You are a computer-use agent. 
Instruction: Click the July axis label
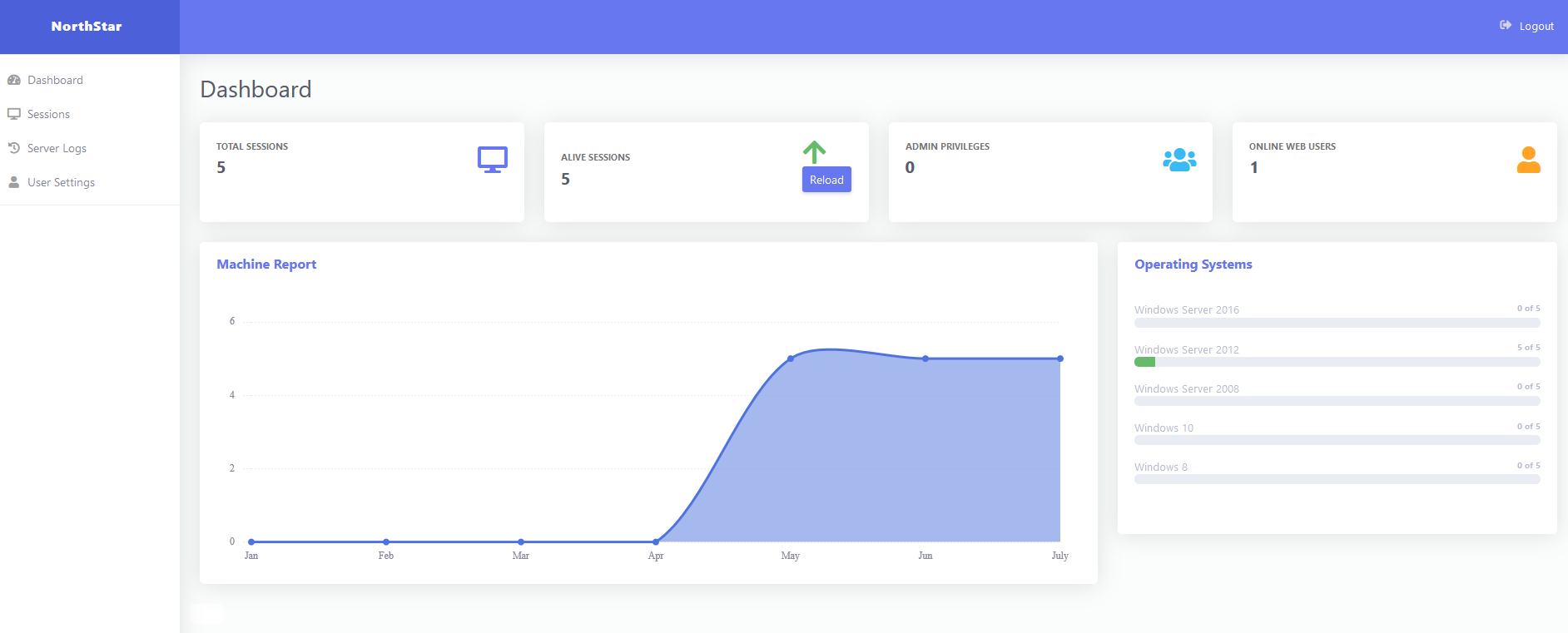point(1059,556)
